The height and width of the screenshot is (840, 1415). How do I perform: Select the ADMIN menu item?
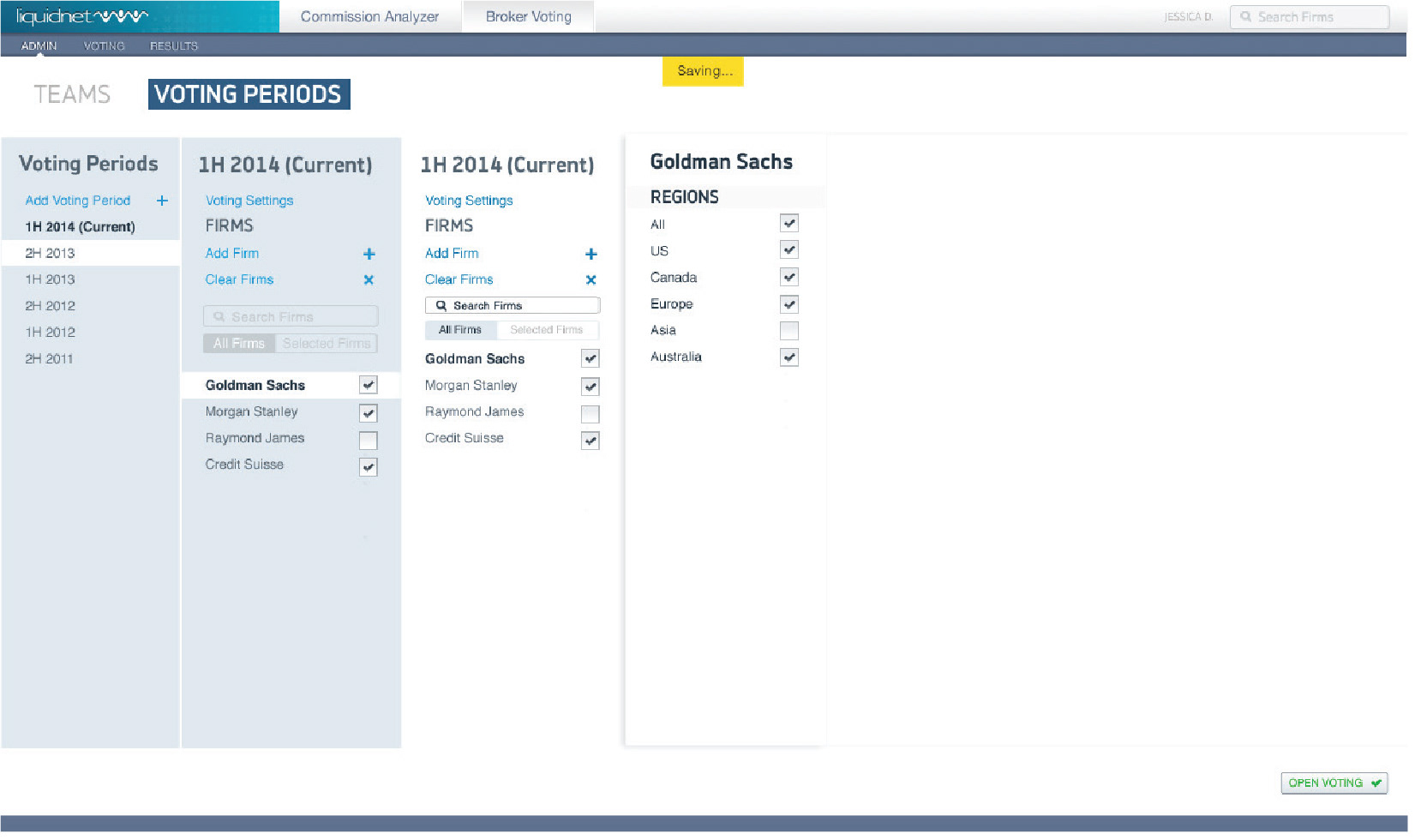[39, 46]
